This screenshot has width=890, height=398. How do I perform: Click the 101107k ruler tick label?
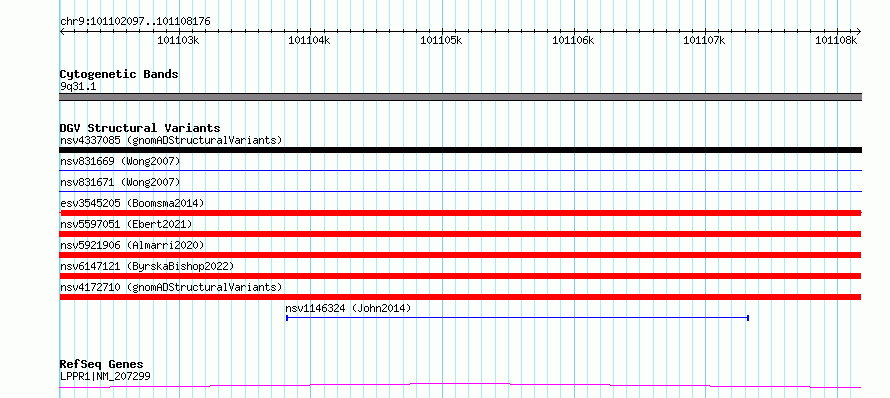704,40
